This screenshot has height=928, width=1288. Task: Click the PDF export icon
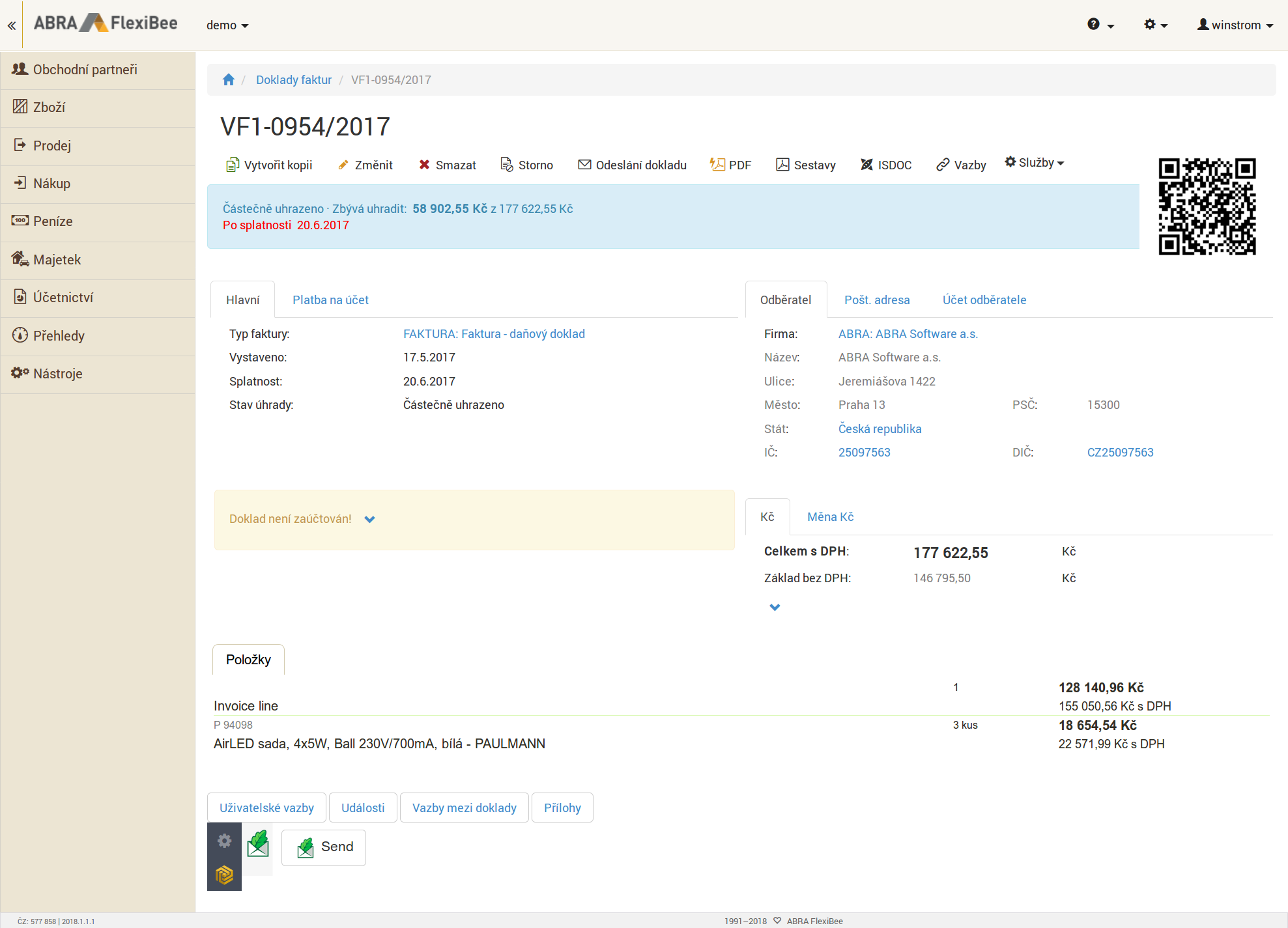pyautogui.click(x=717, y=165)
